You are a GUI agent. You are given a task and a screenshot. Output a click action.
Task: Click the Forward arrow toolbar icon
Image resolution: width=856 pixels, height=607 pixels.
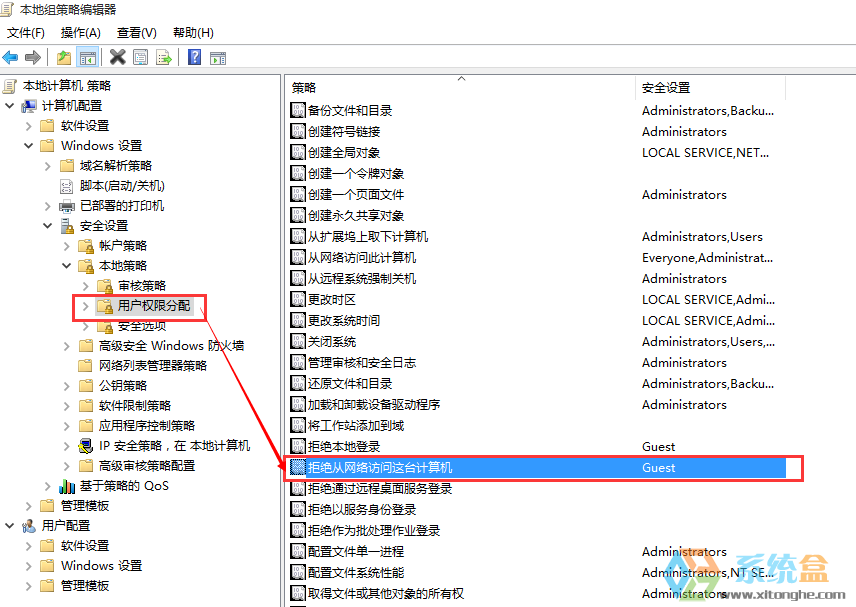pos(33,57)
